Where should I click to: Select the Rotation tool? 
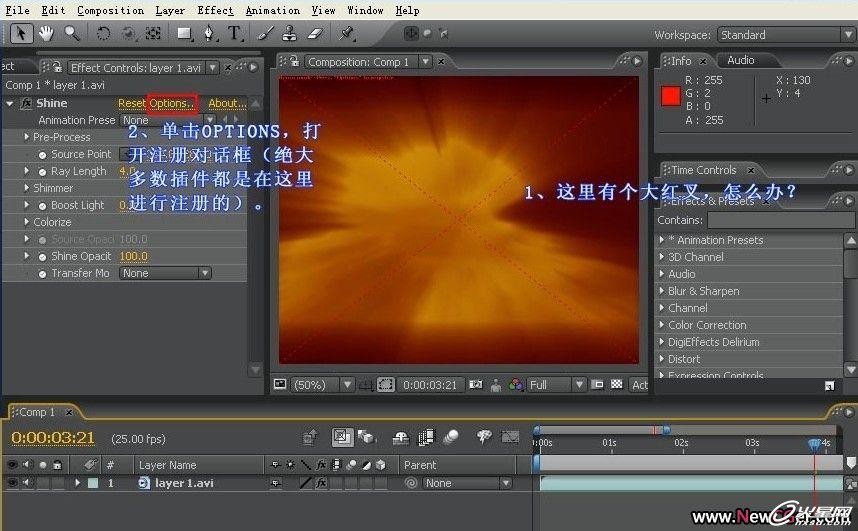click(102, 34)
